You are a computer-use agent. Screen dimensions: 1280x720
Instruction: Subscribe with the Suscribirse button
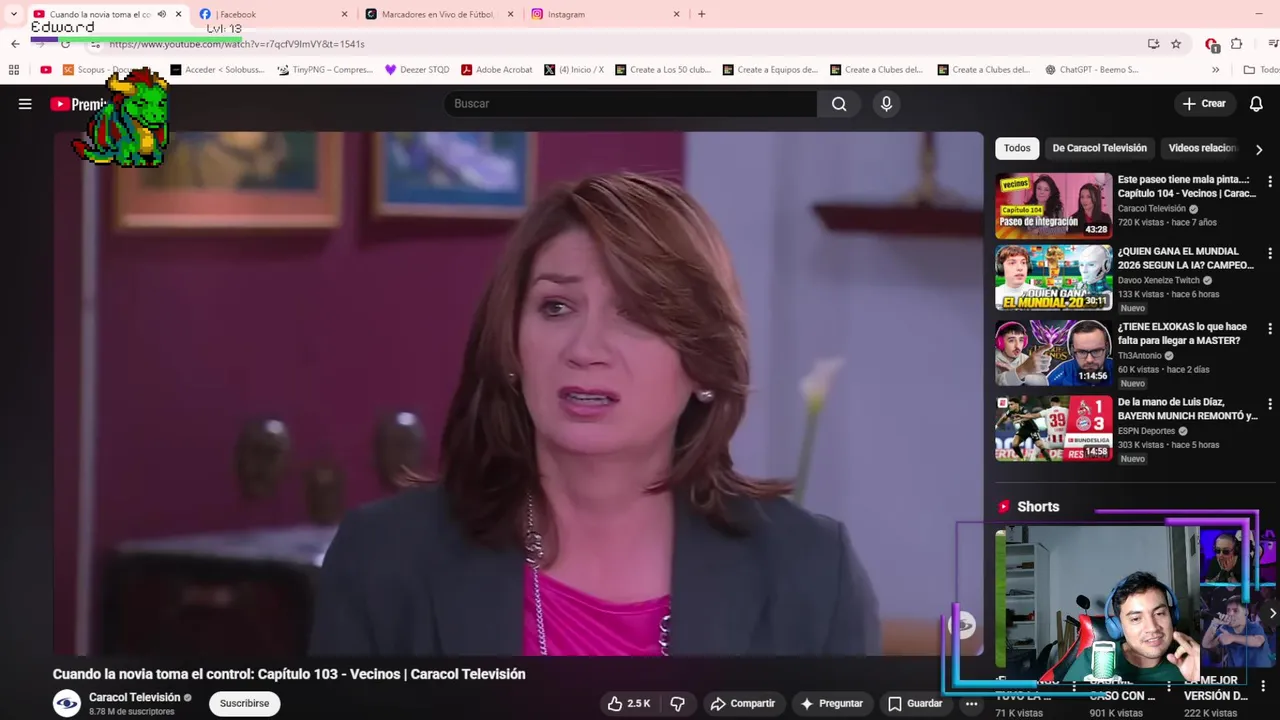click(x=244, y=703)
